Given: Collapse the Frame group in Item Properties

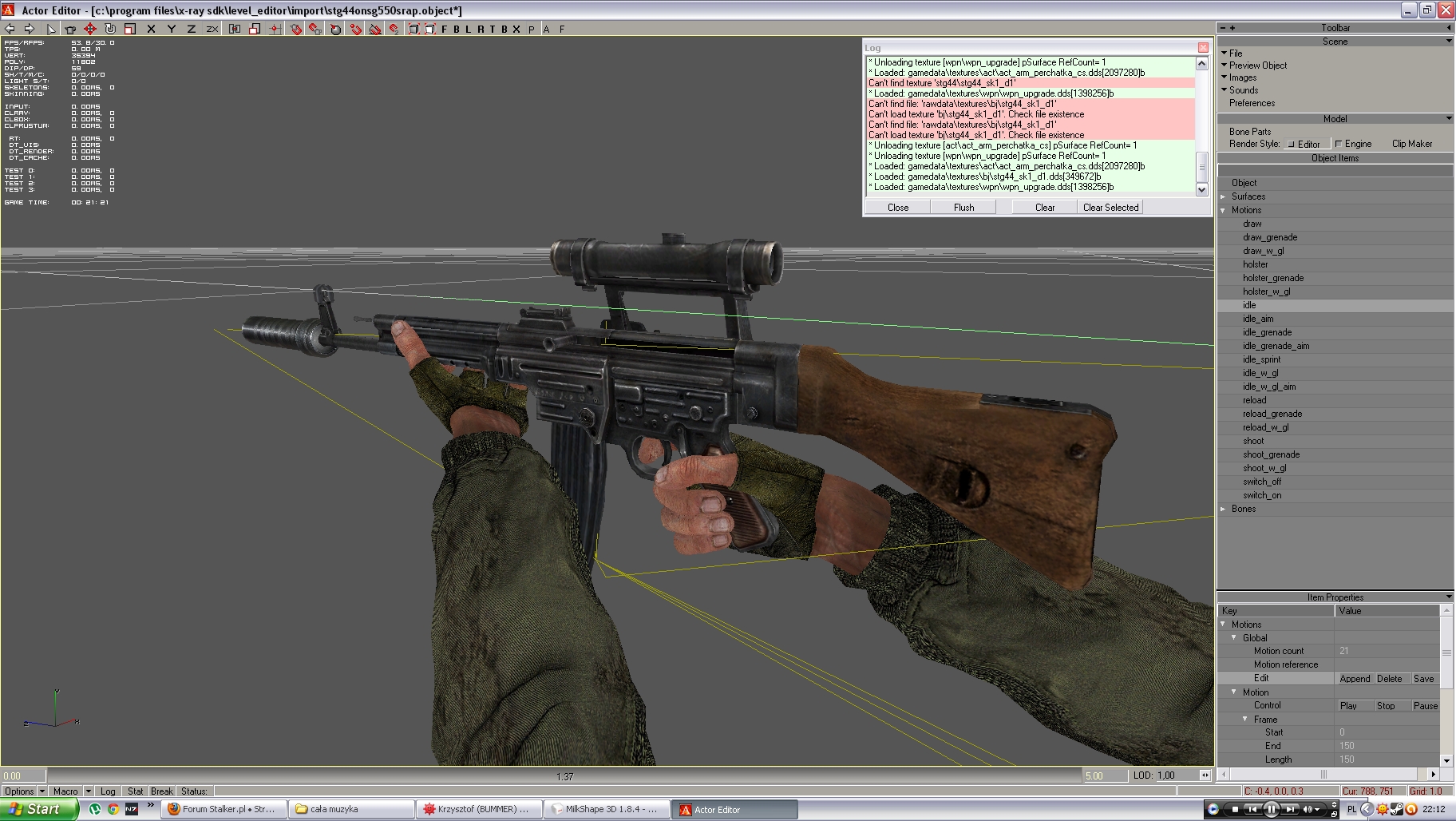Looking at the screenshot, I should pyautogui.click(x=1245, y=719).
